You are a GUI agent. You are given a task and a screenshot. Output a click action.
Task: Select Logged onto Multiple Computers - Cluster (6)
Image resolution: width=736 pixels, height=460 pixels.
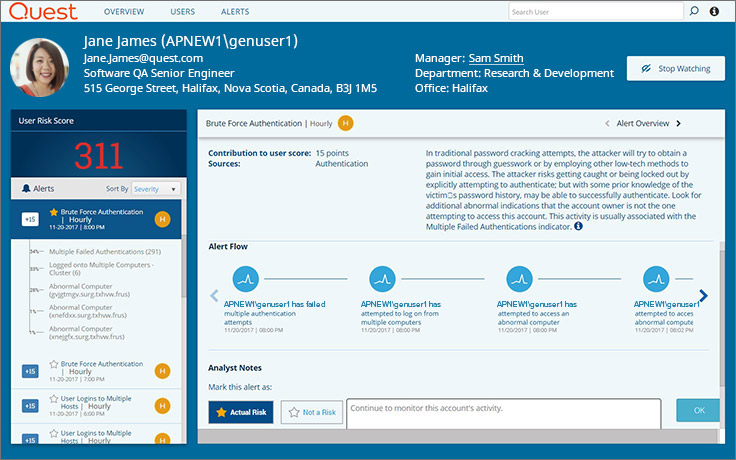coord(101,268)
